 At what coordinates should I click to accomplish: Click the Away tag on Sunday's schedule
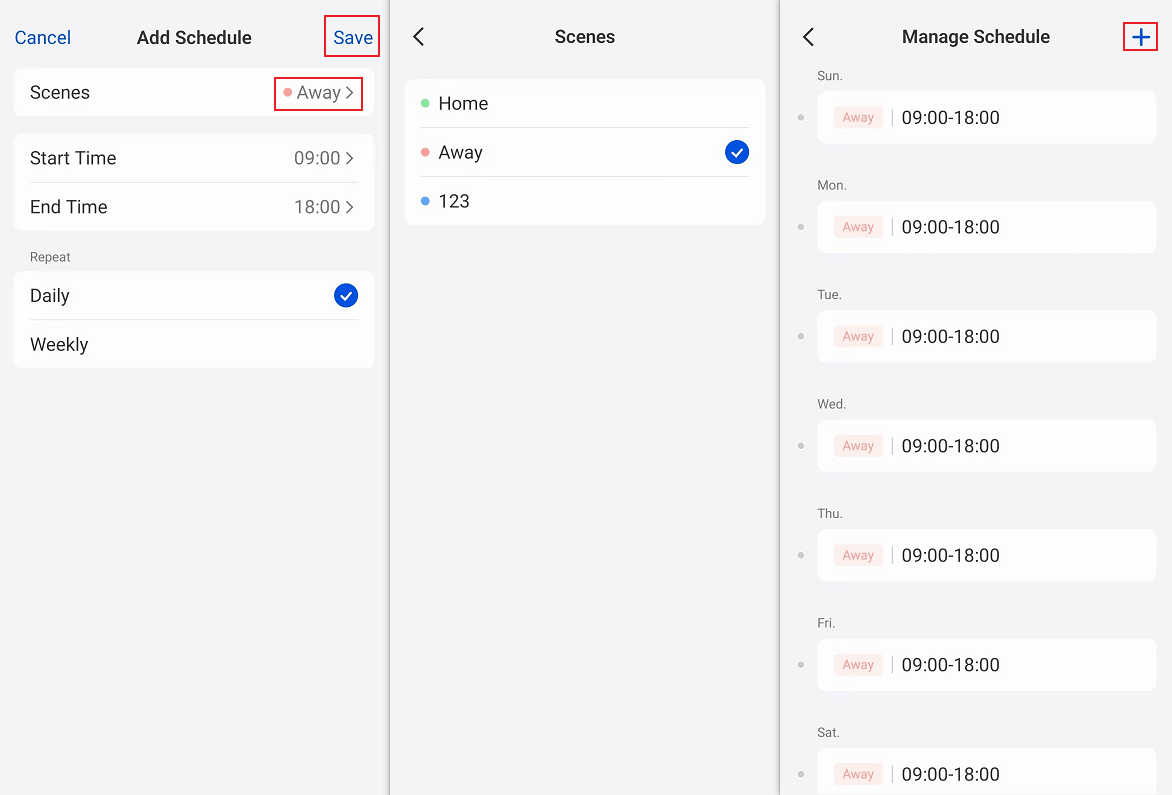pyautogui.click(x=858, y=118)
